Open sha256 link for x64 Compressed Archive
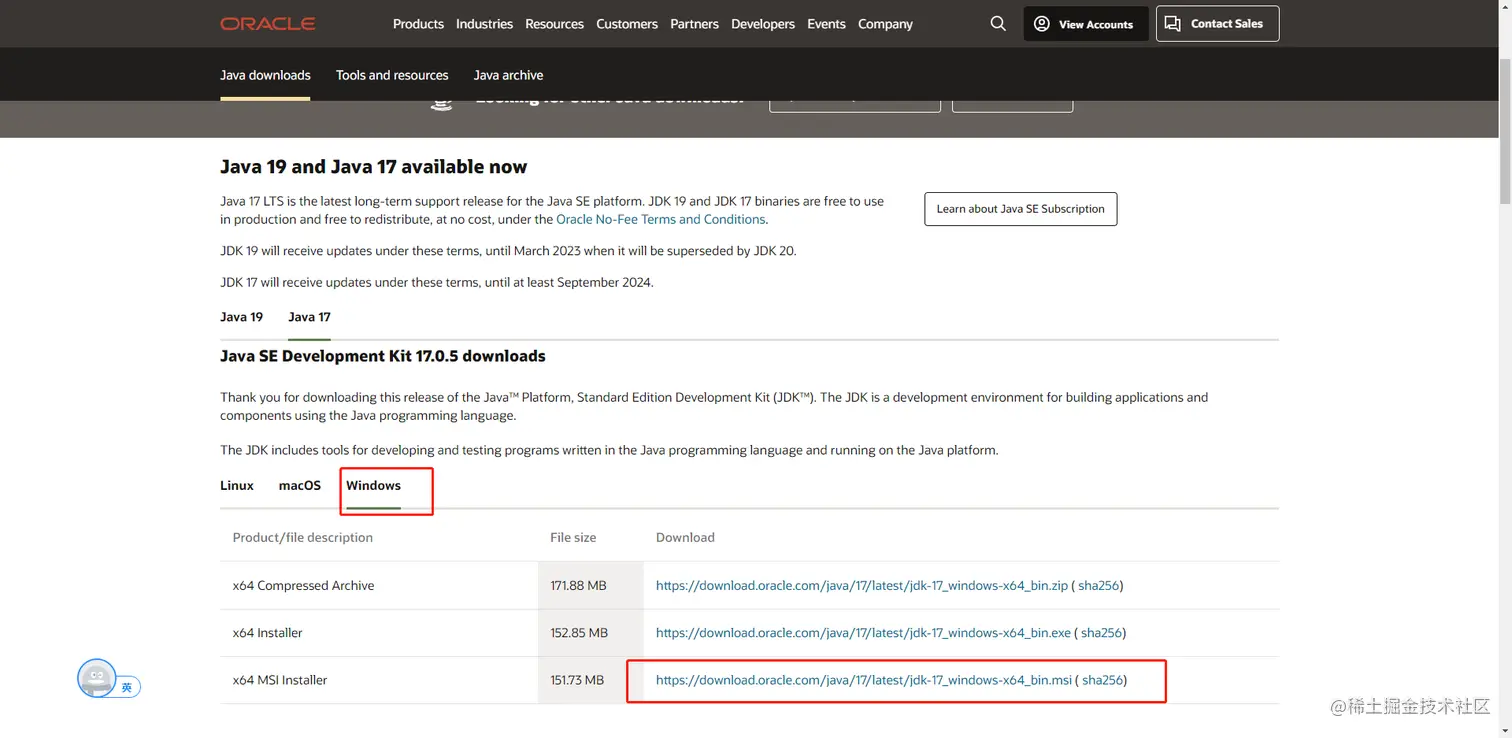The width and height of the screenshot is (1512, 738). (1098, 586)
